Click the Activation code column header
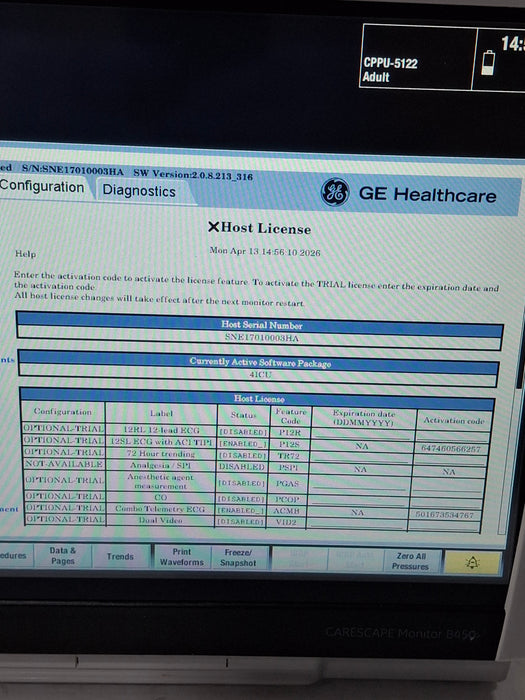This screenshot has height=700, width=525. click(x=454, y=420)
